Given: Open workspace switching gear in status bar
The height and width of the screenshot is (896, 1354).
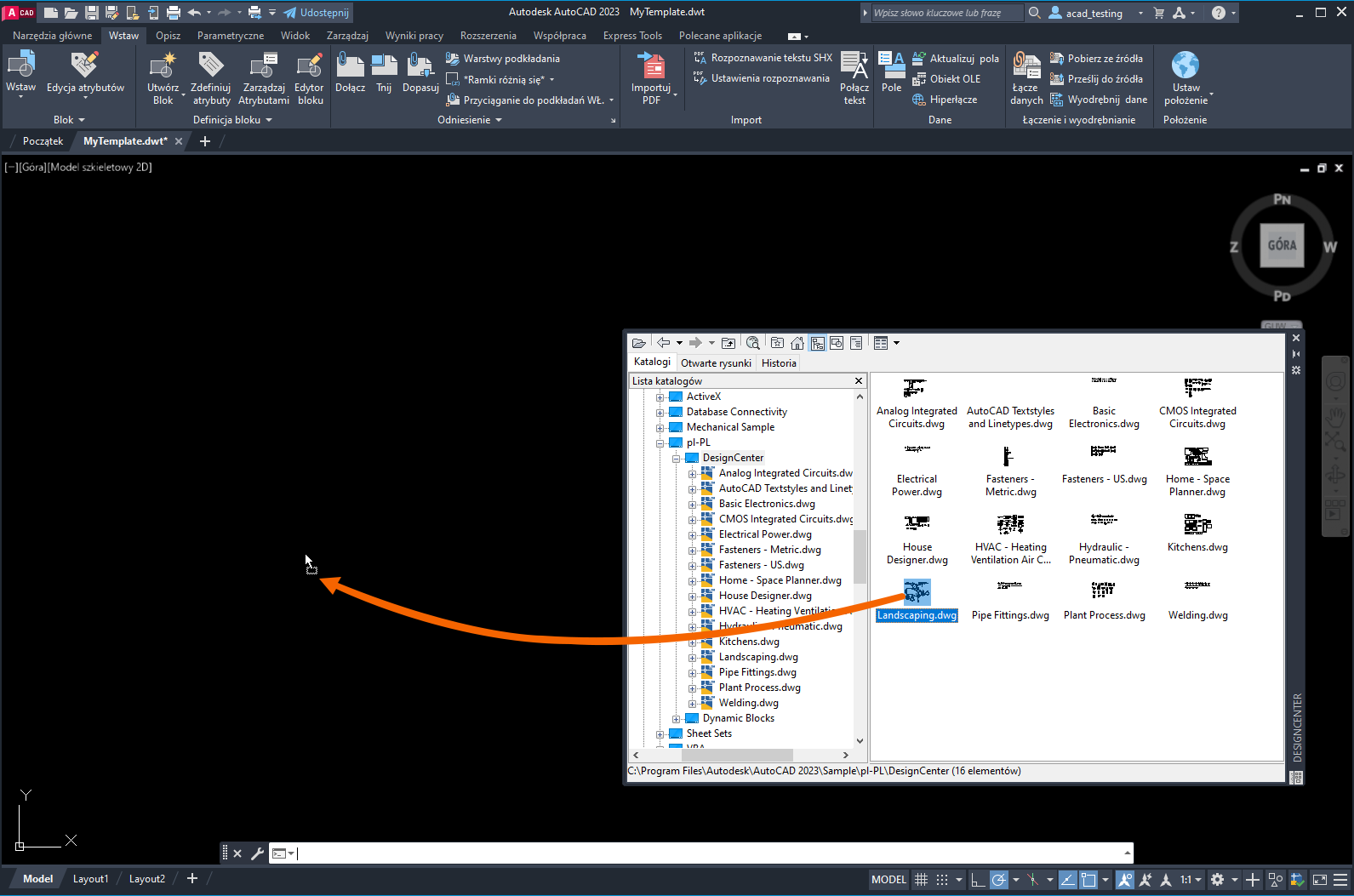Looking at the screenshot, I should 1218,880.
